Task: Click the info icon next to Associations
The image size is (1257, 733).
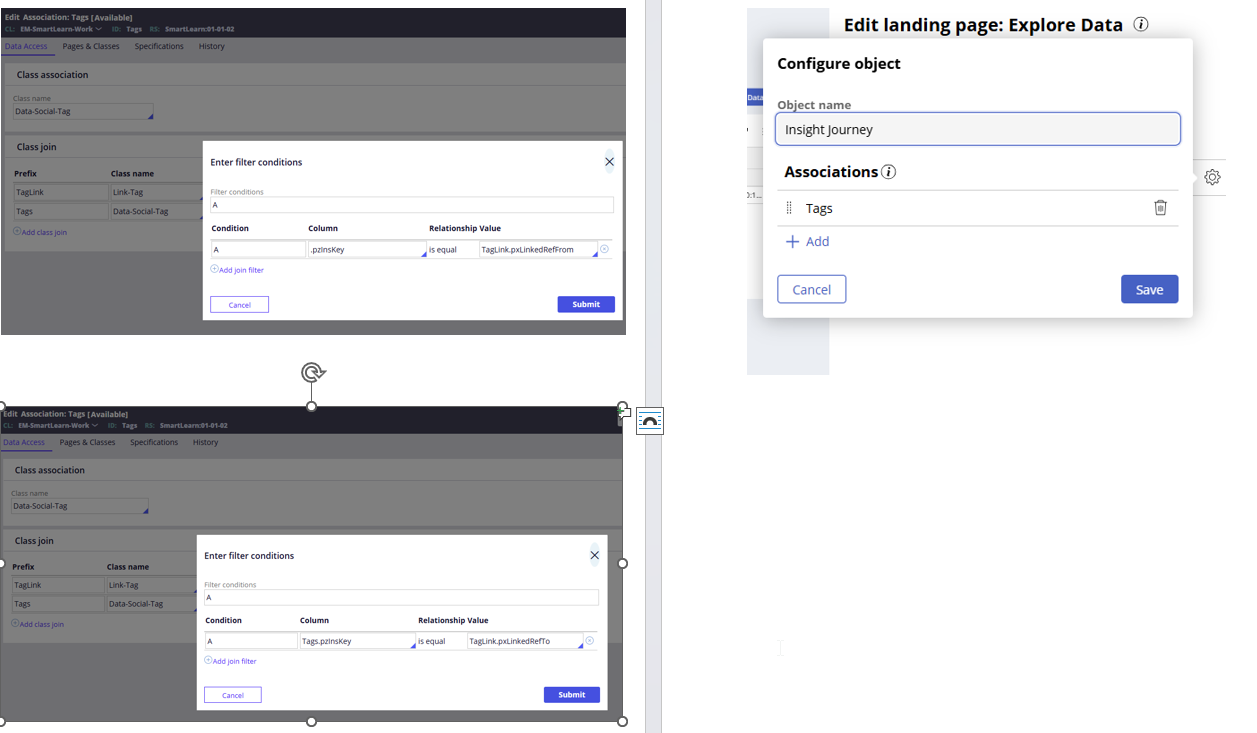Action: pyautogui.click(x=889, y=172)
